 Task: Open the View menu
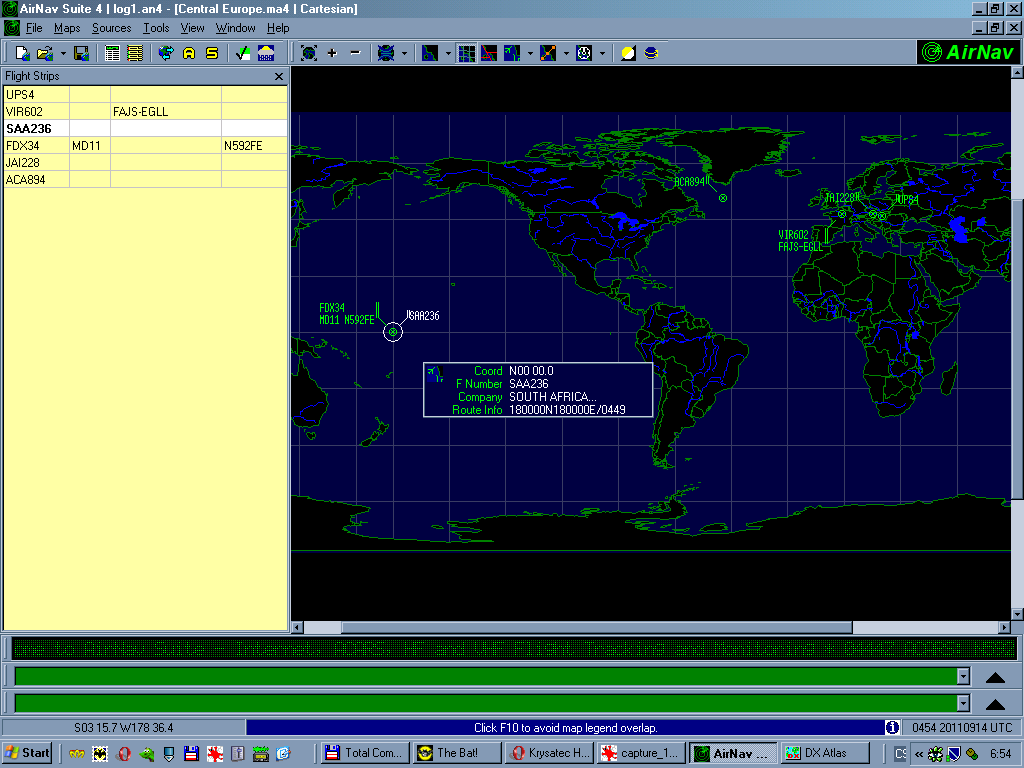pyautogui.click(x=192, y=28)
